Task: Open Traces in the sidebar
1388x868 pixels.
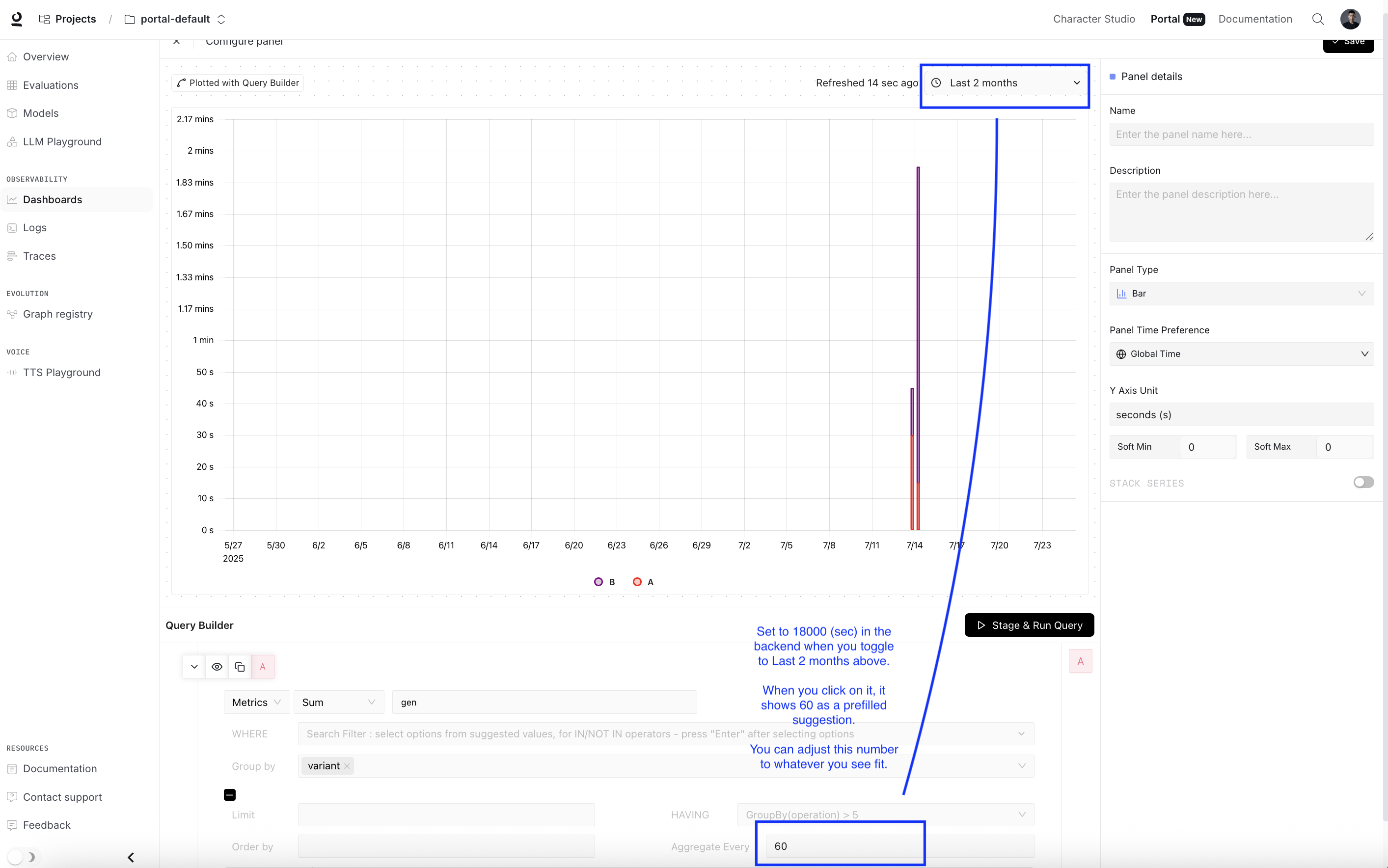Action: pyautogui.click(x=39, y=256)
